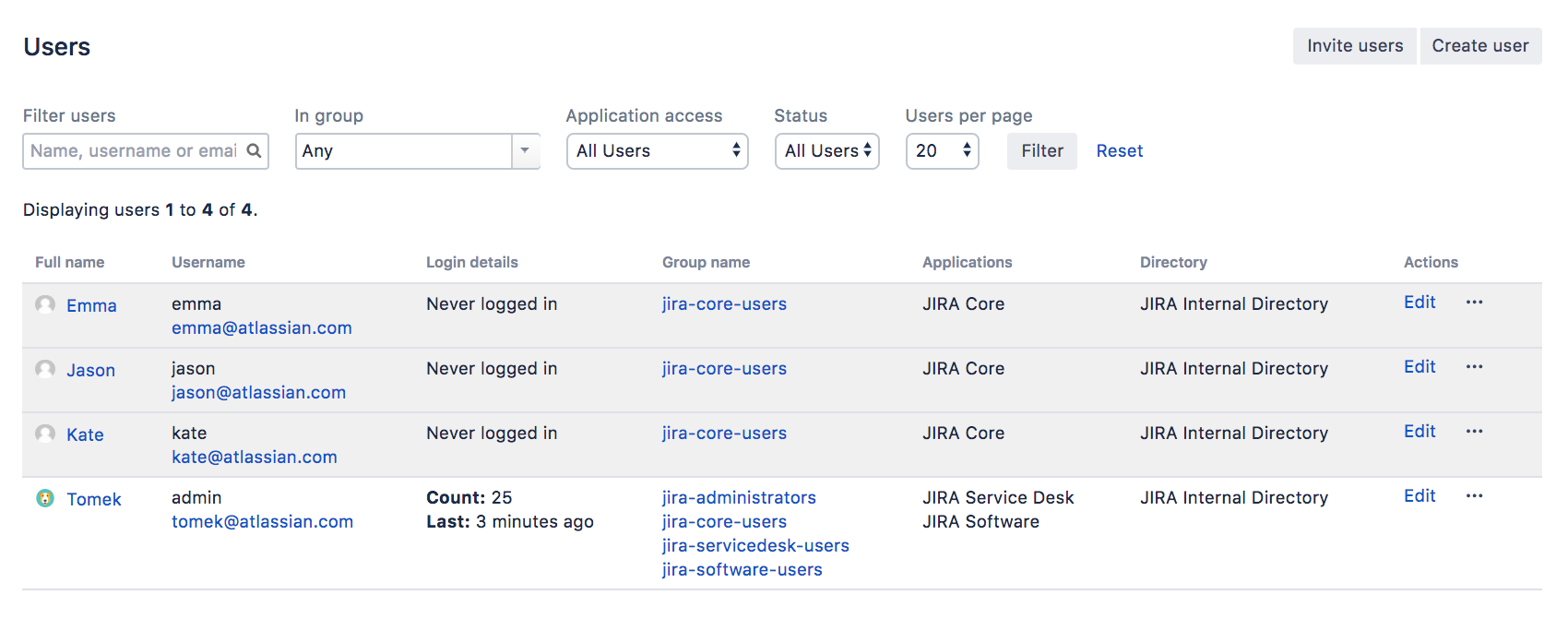Expand the In group dropdown

click(525, 151)
